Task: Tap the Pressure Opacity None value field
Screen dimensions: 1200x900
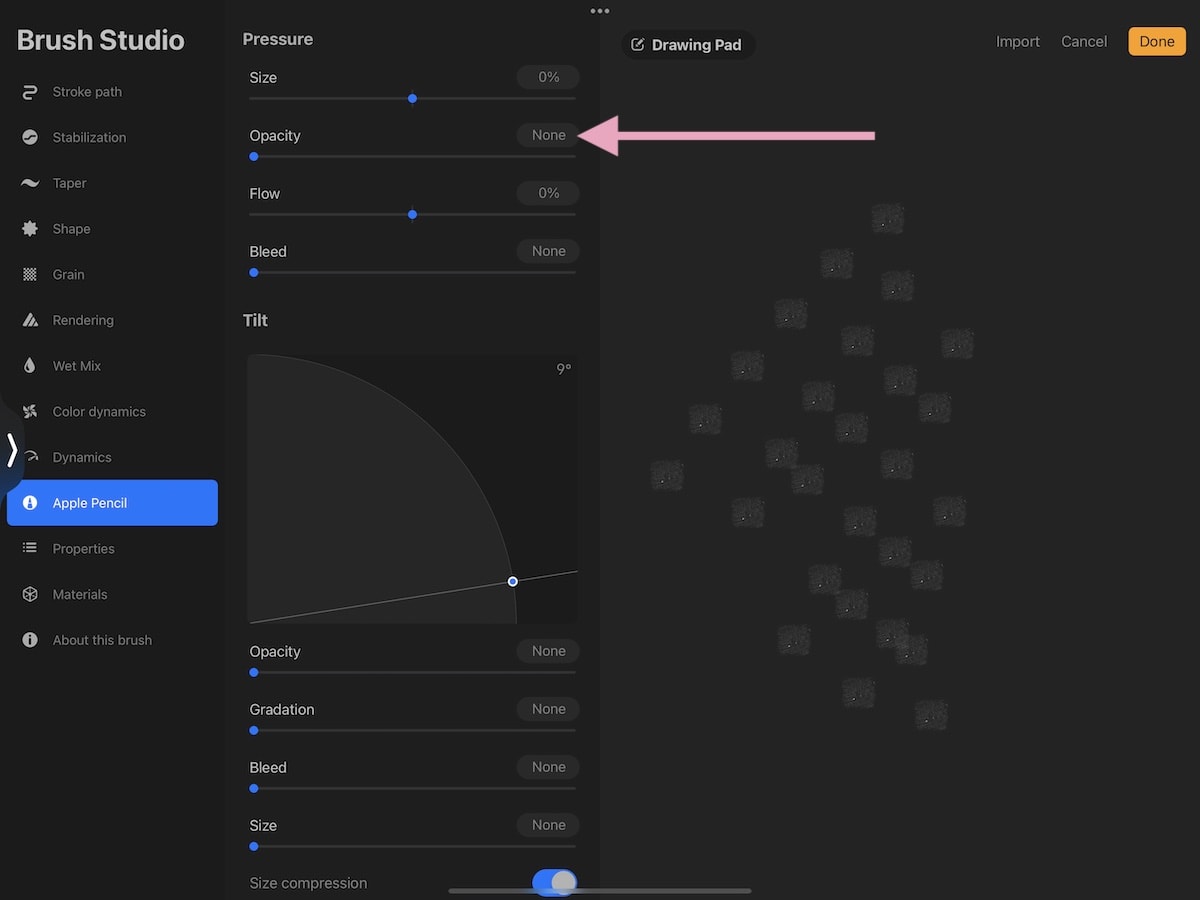Action: point(548,135)
